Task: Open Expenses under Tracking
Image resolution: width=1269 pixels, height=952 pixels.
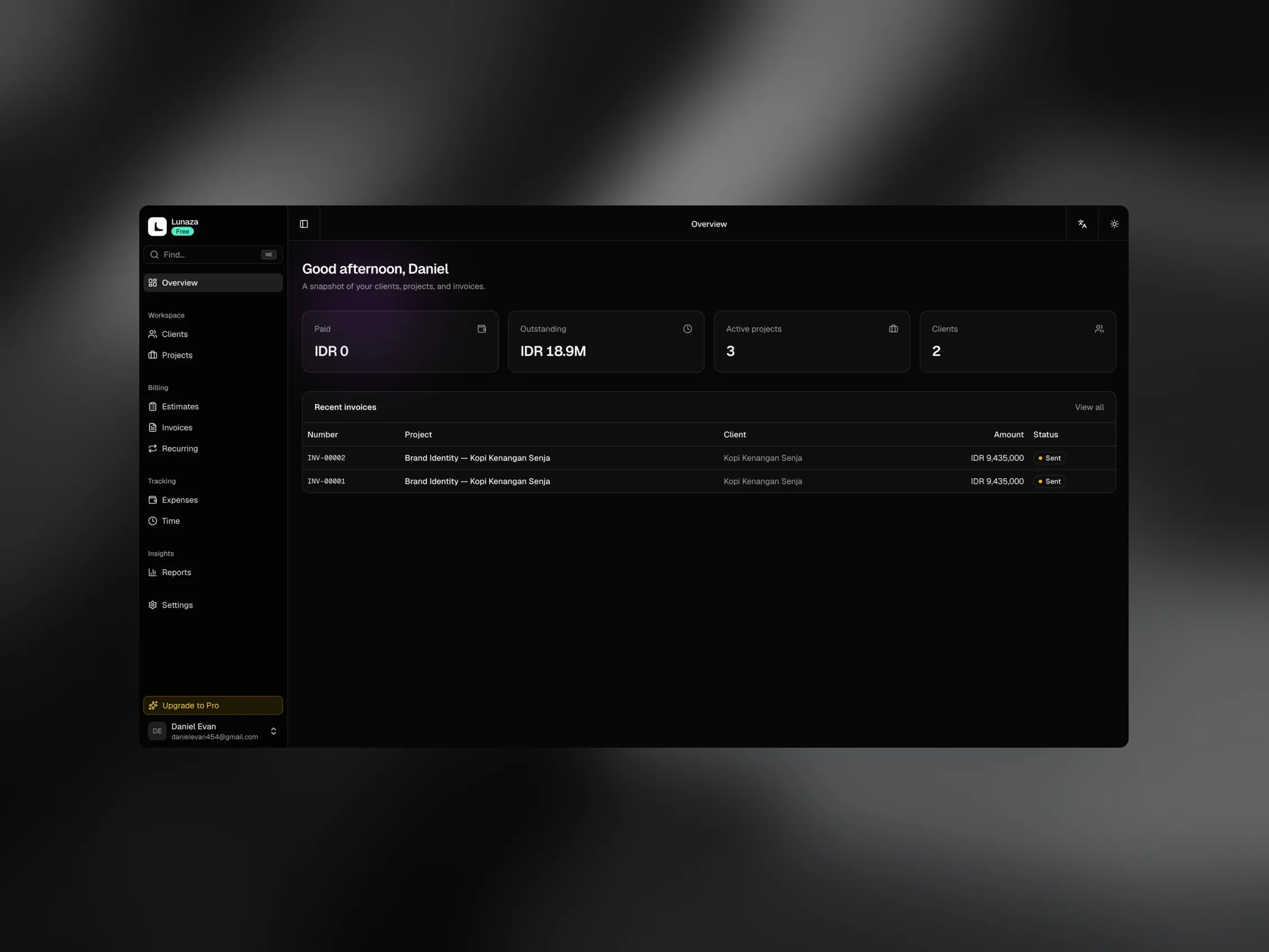Action: pos(213,500)
